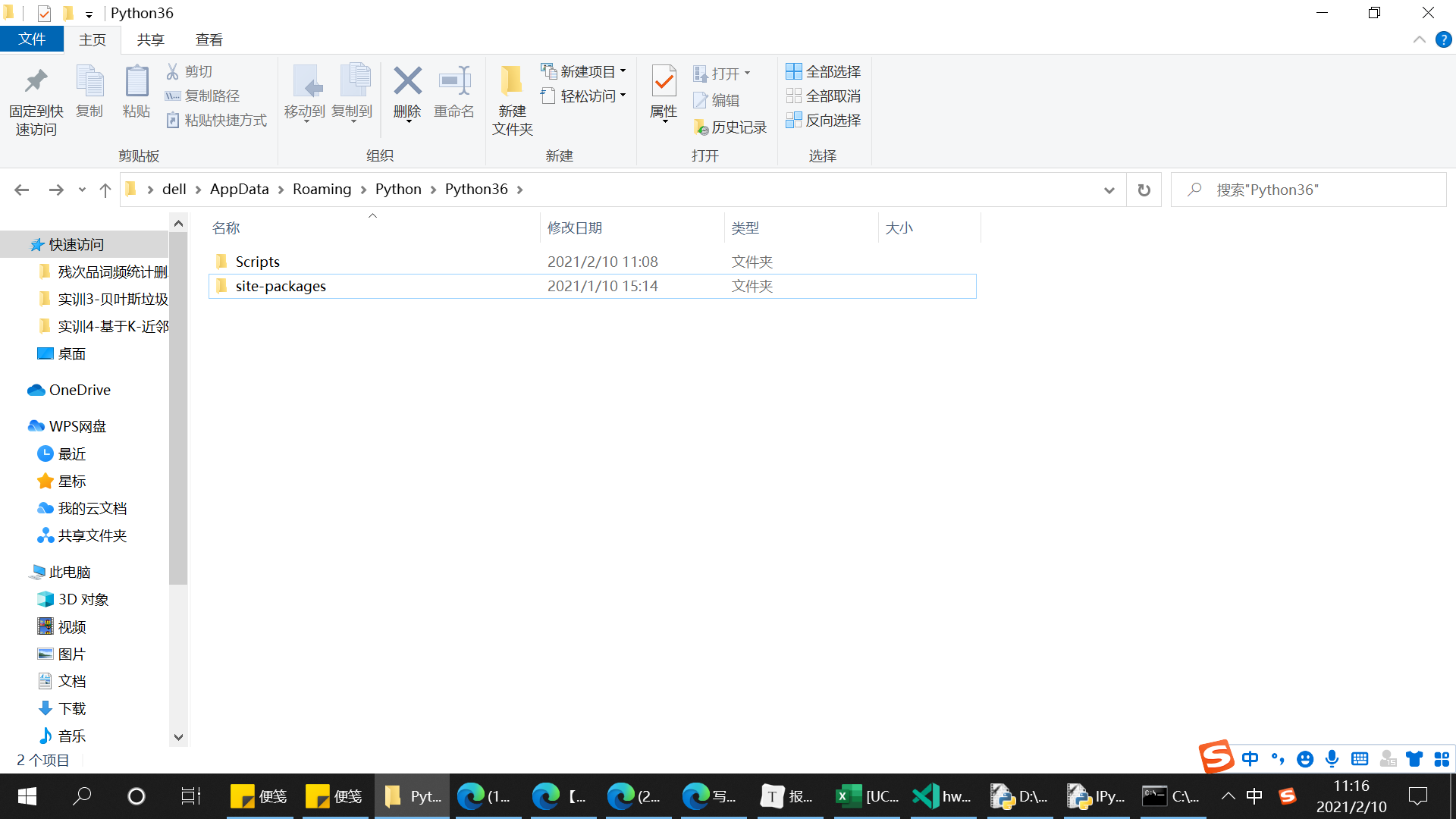Open the 新建项目 dropdown
The image size is (1456, 819).
pos(584,71)
